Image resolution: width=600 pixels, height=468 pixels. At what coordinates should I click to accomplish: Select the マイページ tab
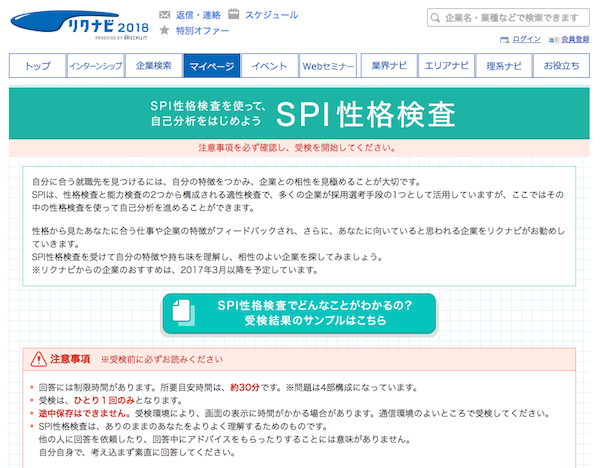coord(212,66)
